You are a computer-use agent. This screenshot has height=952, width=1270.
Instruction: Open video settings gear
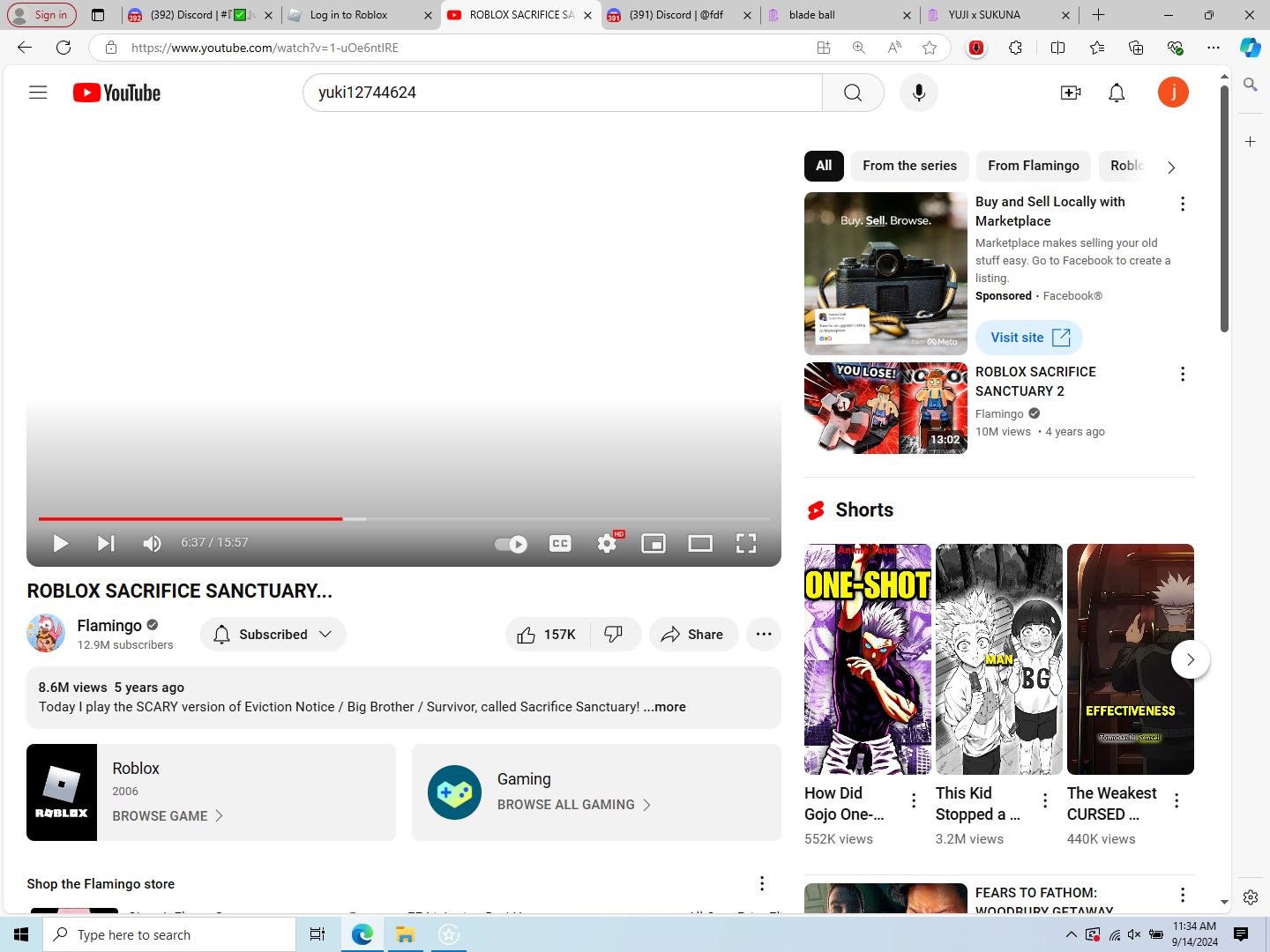click(x=607, y=543)
